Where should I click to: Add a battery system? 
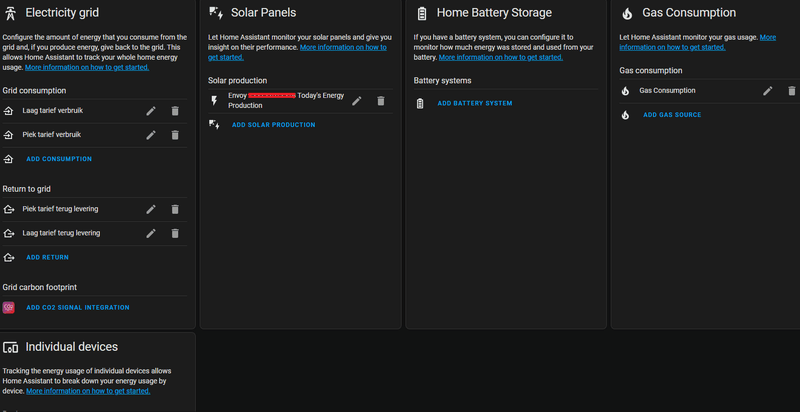(475, 103)
